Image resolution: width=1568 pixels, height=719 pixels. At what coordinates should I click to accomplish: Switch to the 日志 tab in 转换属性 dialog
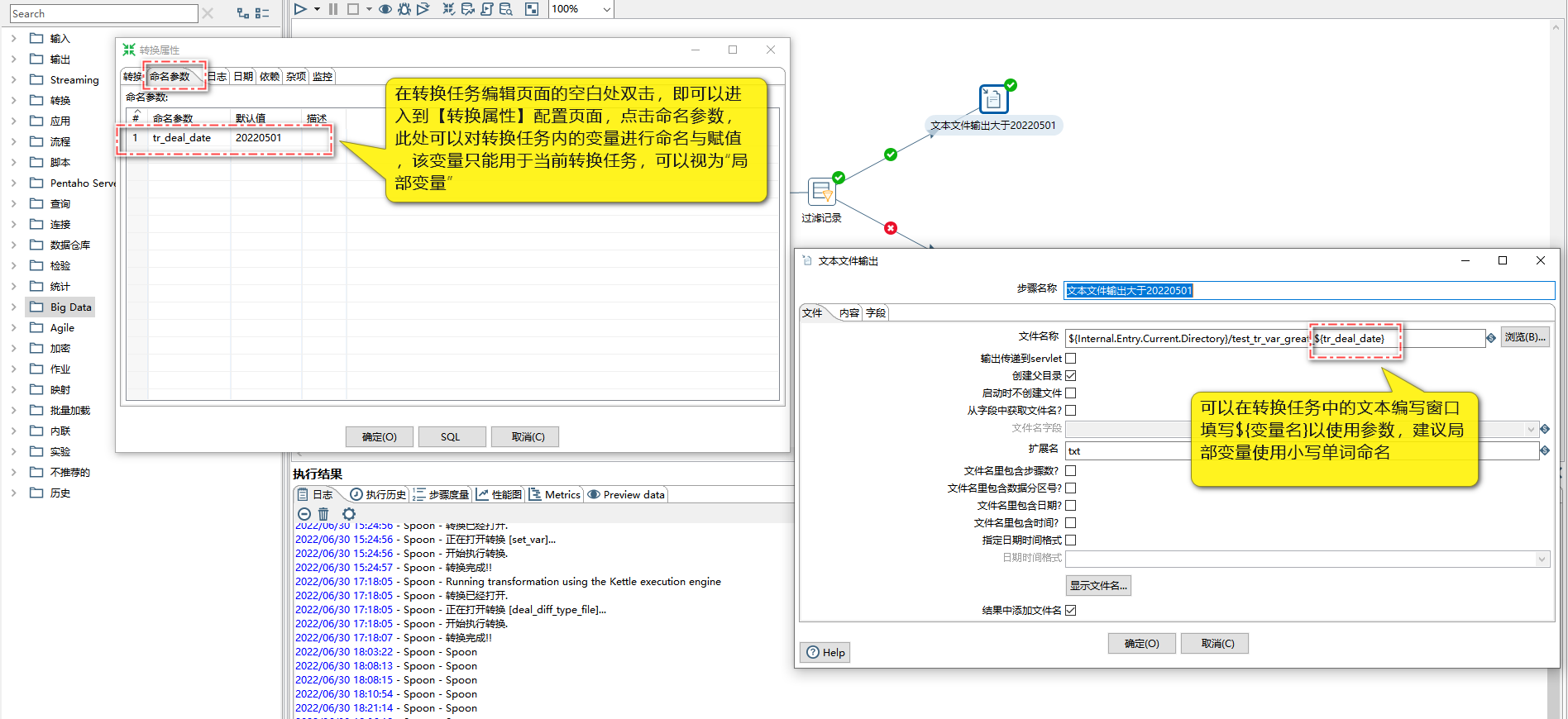coord(217,77)
